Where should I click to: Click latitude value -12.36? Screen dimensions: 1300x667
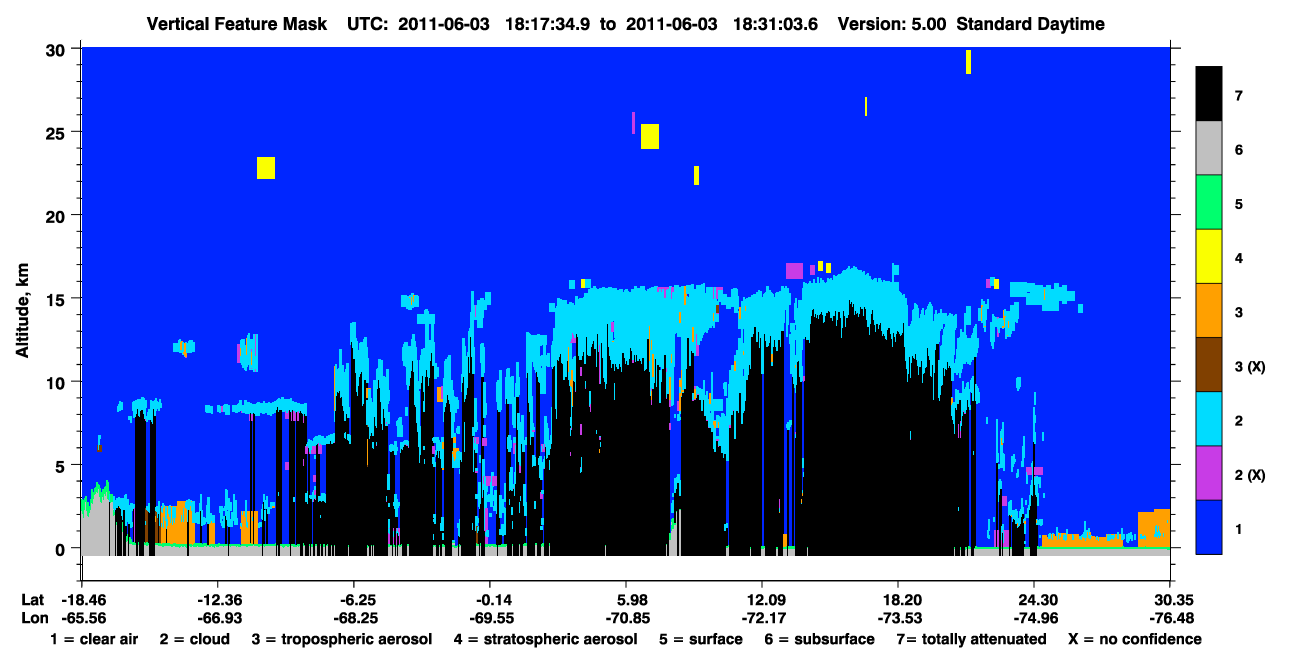(x=218, y=599)
